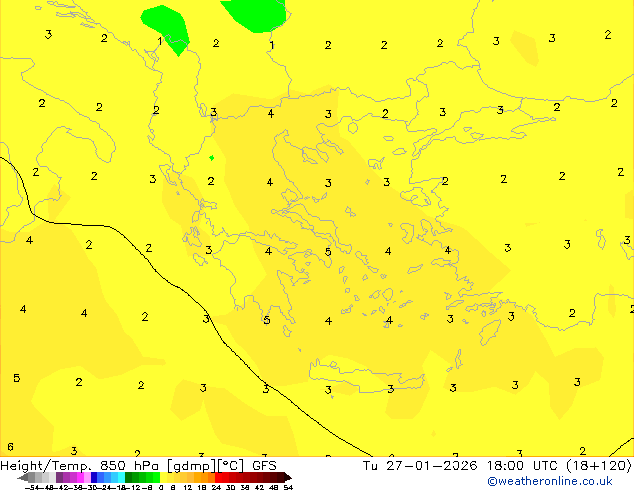This screenshot has width=634, height=490.
Task: Select the darkest green legend color swatch
Action: (128, 477)
